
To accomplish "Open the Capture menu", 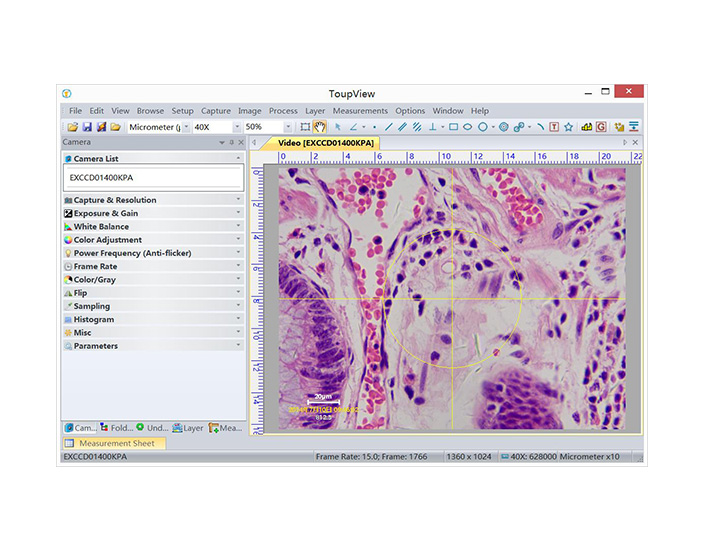I will 216,111.
